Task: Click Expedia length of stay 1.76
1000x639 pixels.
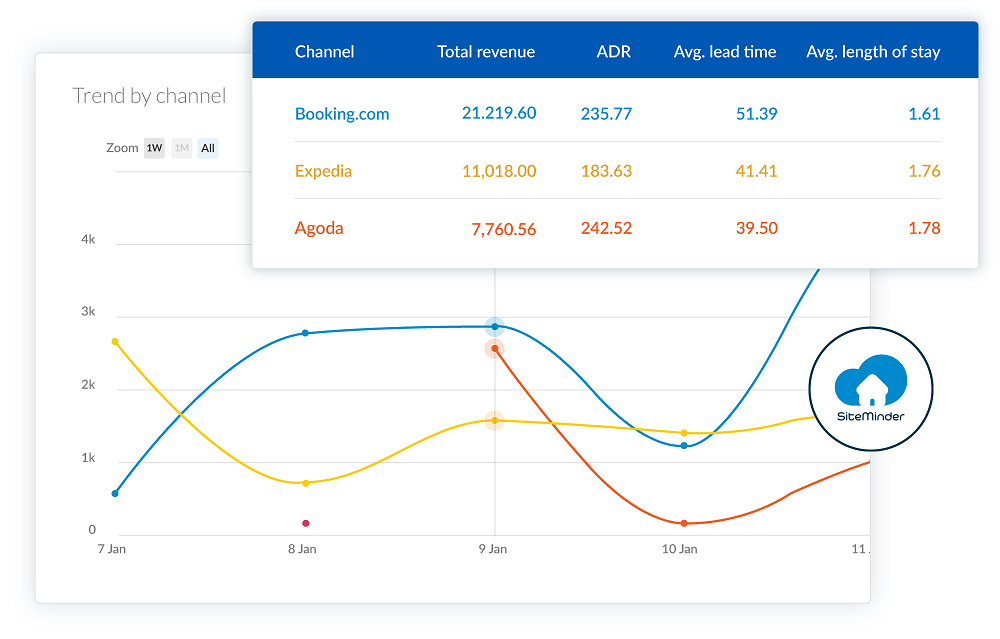Action: [924, 171]
